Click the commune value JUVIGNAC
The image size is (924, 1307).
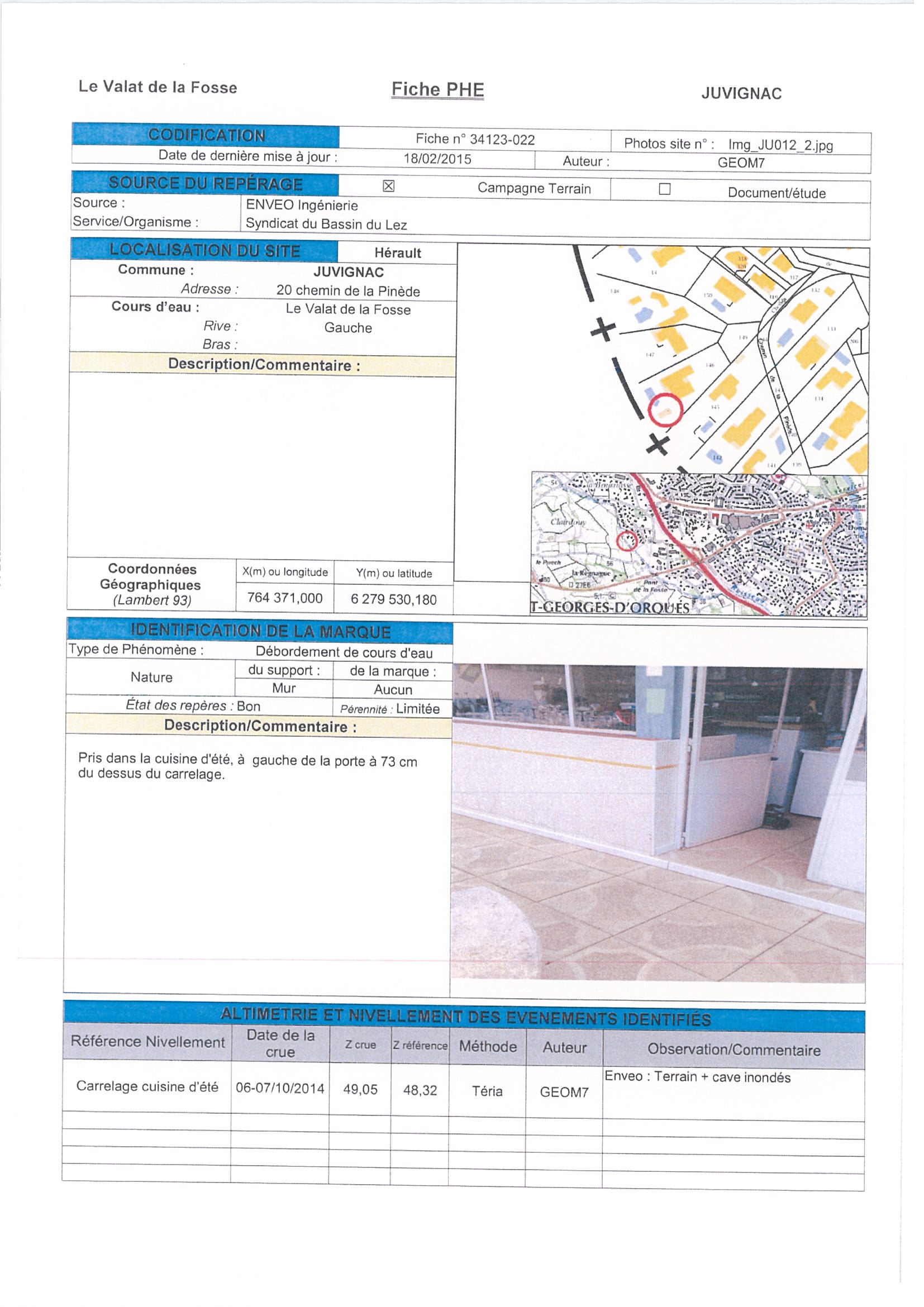click(x=349, y=272)
